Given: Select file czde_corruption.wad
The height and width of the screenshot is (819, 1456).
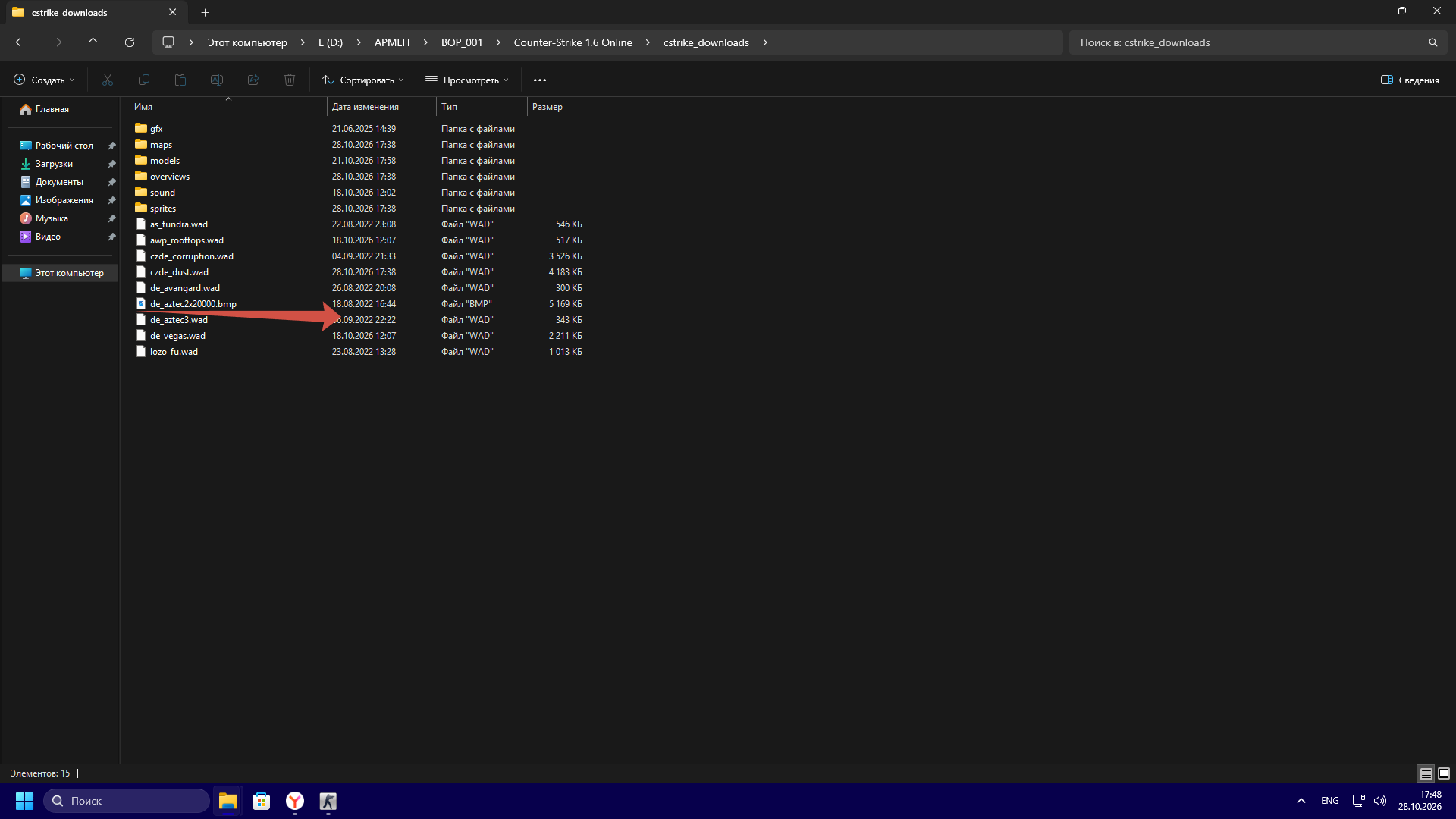Looking at the screenshot, I should 191,256.
